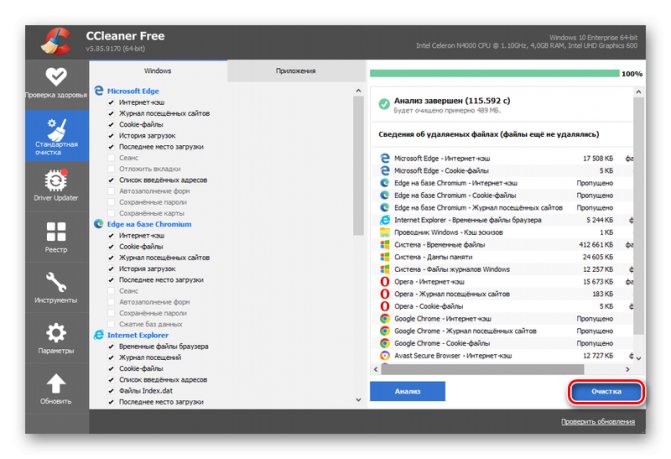Click the 412 661 КБ size value
Viewport: 671px width, 459px height.
click(x=596, y=245)
